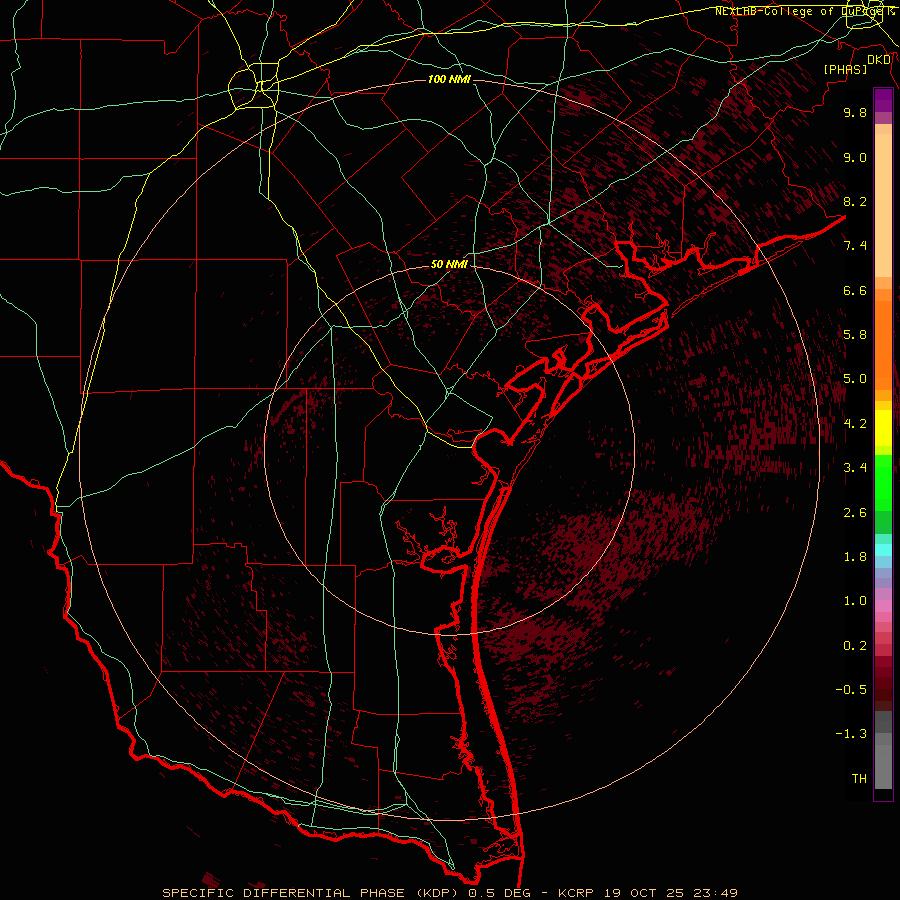Click the 5.8 value on color scale

click(855, 335)
